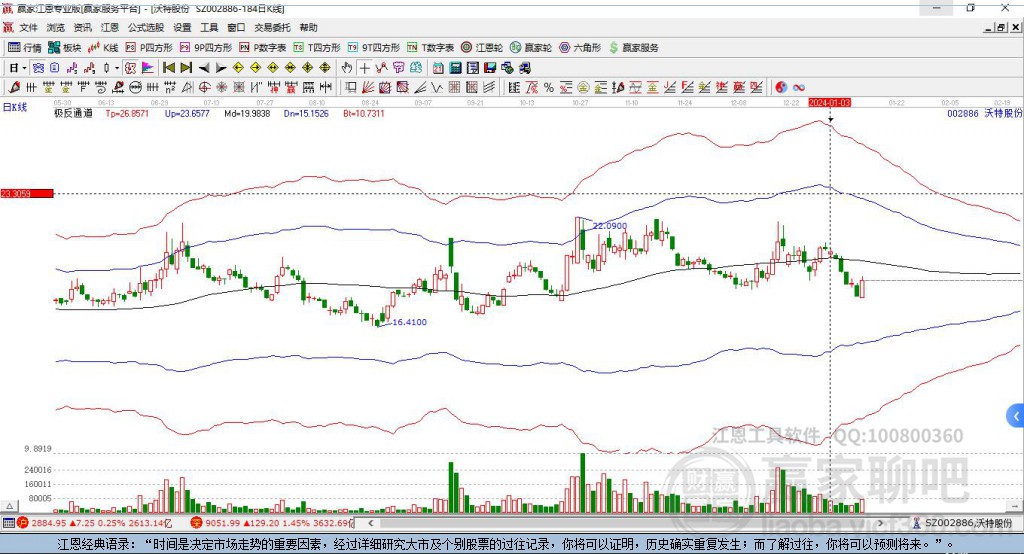Screen dimensions: 1024x554
Task: Open the 交易委托 menu
Action: (272, 27)
